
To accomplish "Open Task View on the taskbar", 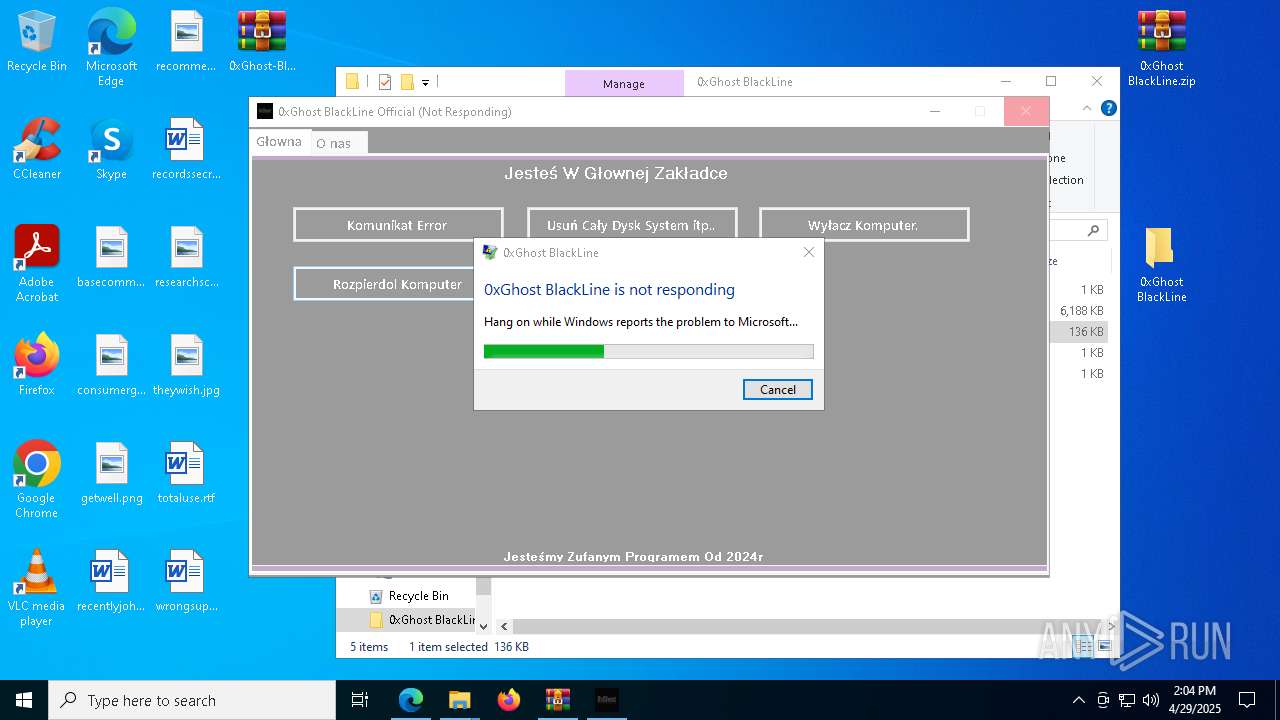I will [360, 700].
